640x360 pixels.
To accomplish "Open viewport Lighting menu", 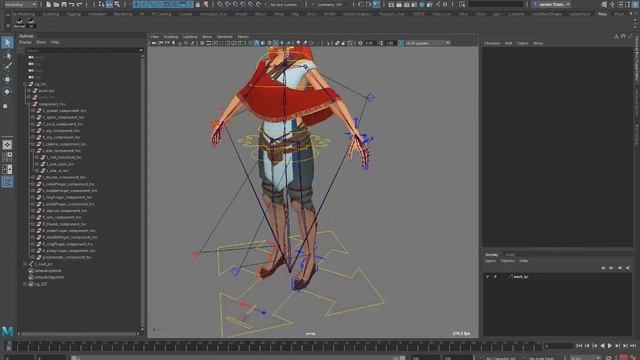I will [190, 37].
